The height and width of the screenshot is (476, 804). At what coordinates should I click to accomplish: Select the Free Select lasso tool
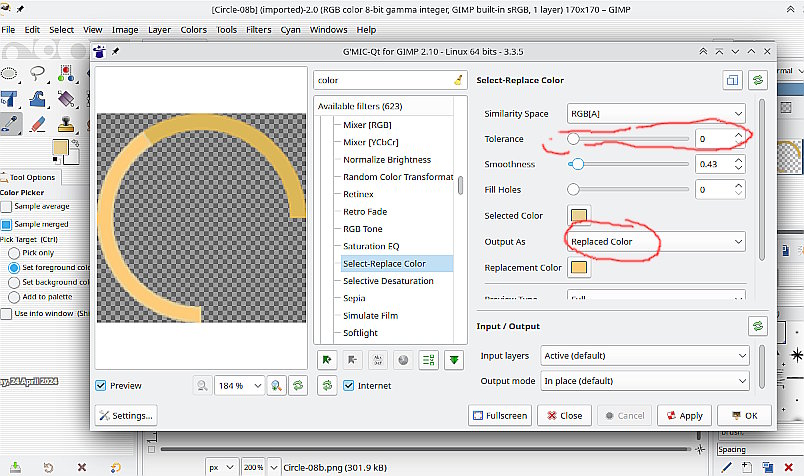(x=38, y=72)
